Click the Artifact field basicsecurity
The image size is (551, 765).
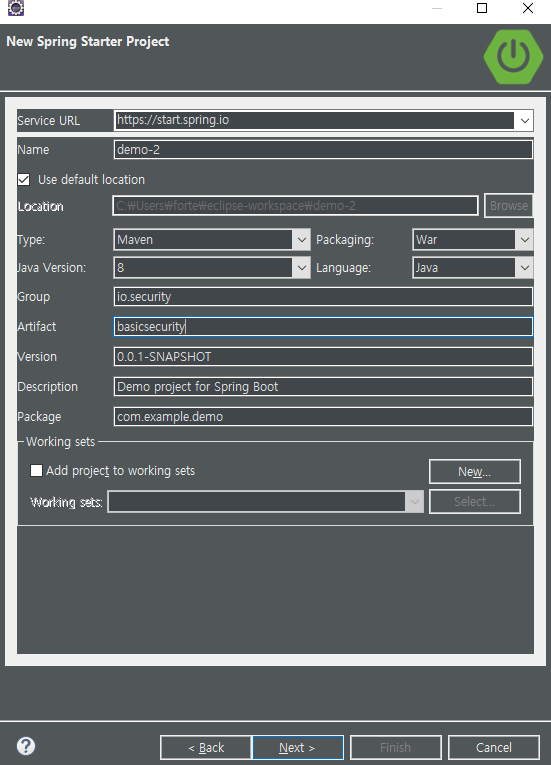coord(323,326)
